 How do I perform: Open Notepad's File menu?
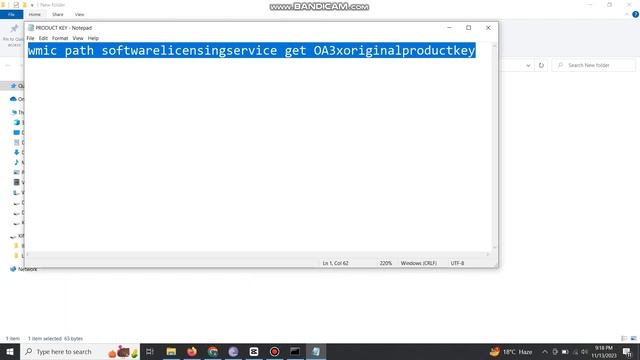click(31, 38)
